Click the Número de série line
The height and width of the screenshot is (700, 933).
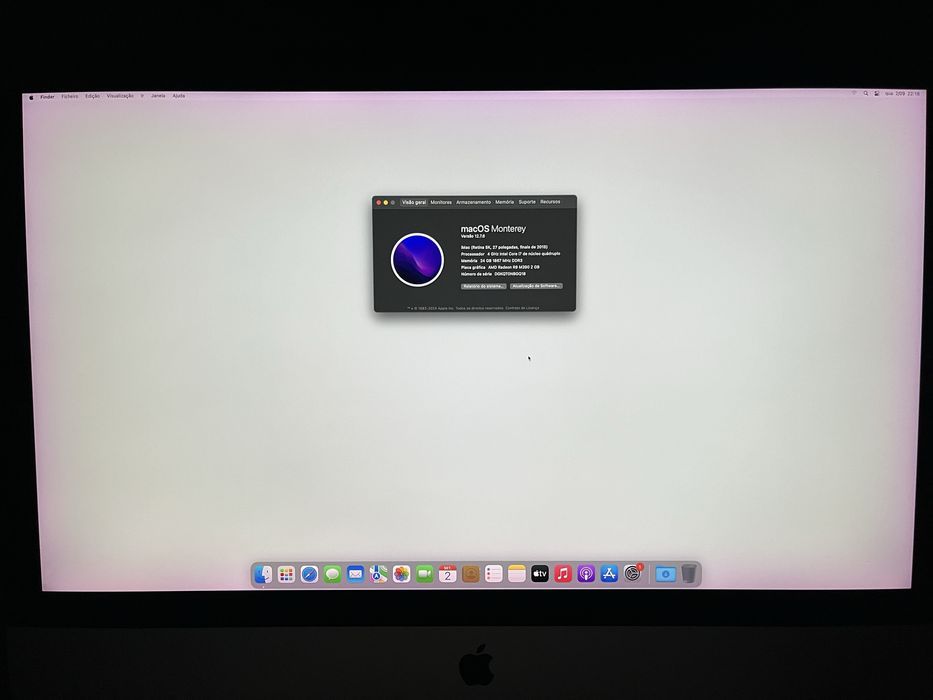[x=493, y=274]
